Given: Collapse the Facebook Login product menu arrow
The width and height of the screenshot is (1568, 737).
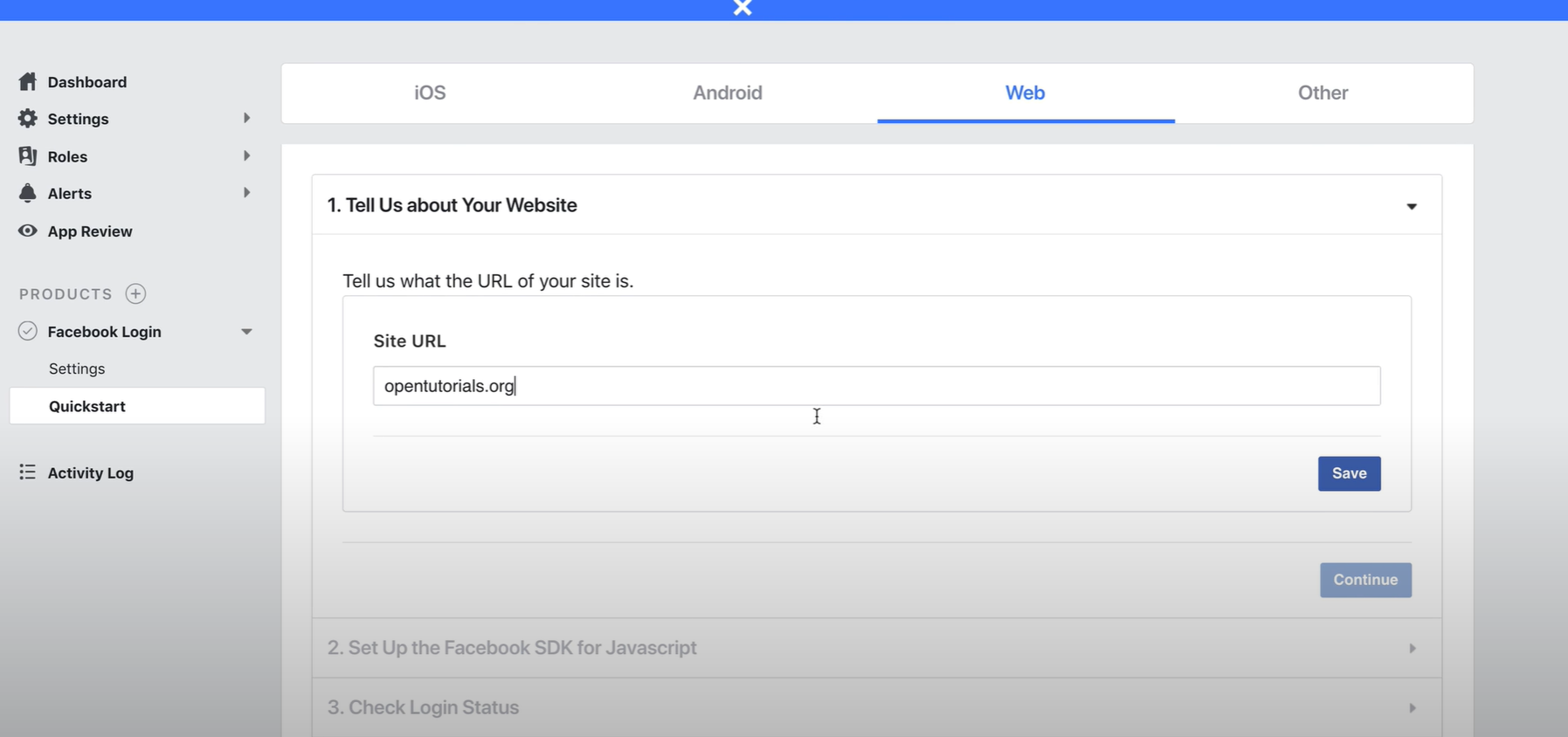Looking at the screenshot, I should (x=246, y=332).
